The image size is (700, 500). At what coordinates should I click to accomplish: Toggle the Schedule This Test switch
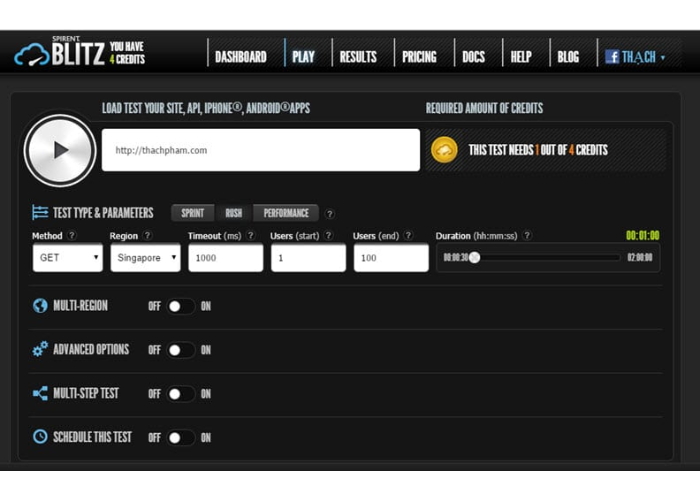pyautogui.click(x=180, y=438)
